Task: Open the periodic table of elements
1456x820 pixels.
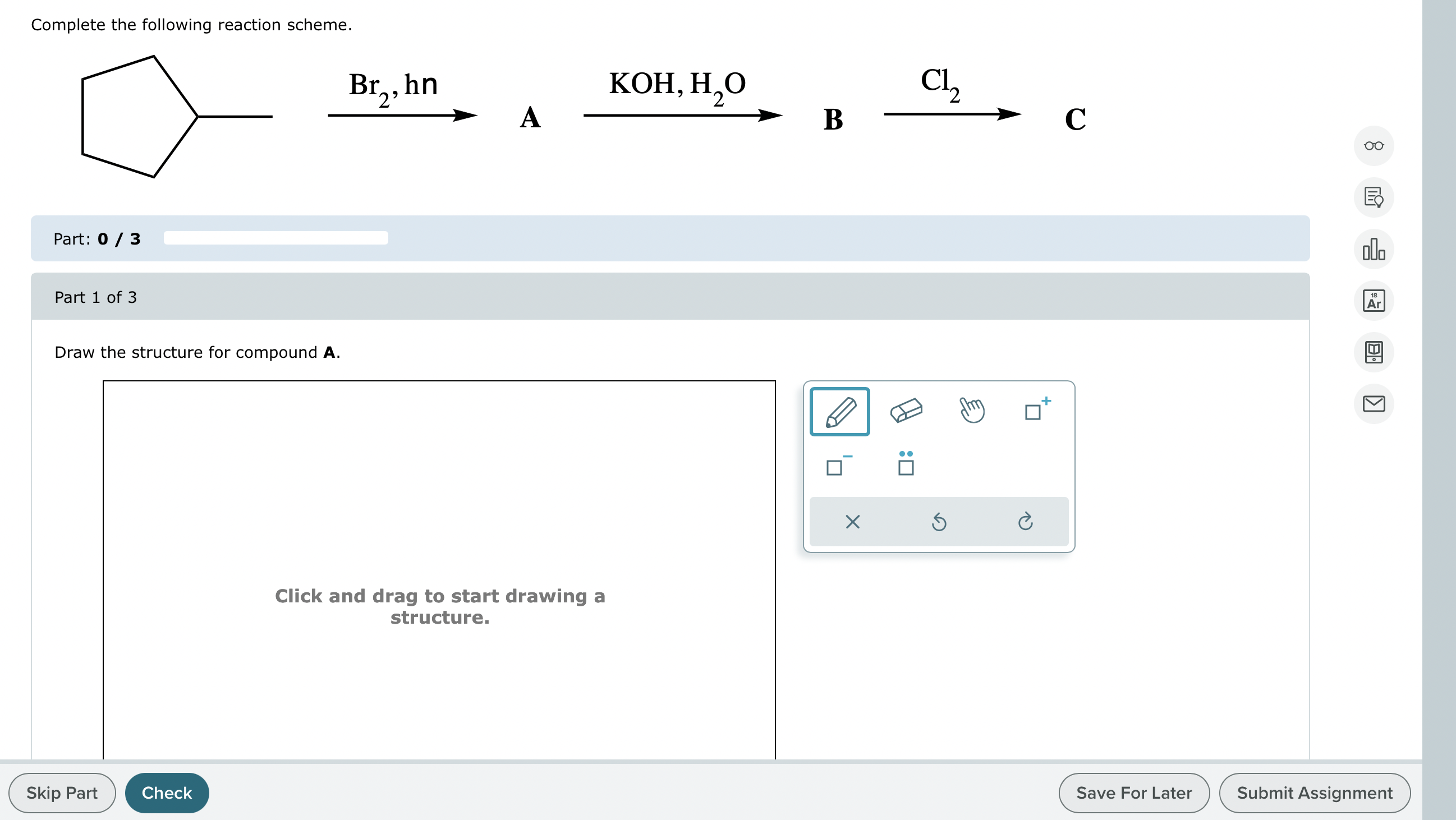Action: 1374,301
